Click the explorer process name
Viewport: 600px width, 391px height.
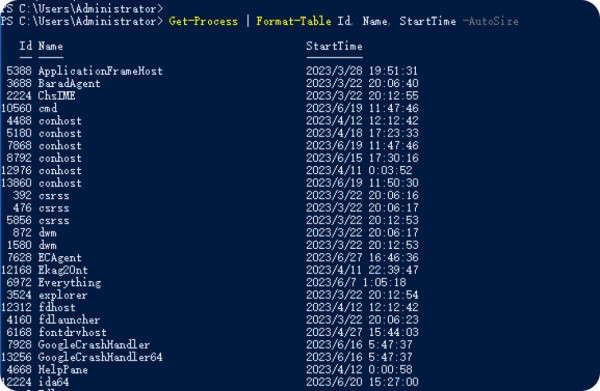63,295
